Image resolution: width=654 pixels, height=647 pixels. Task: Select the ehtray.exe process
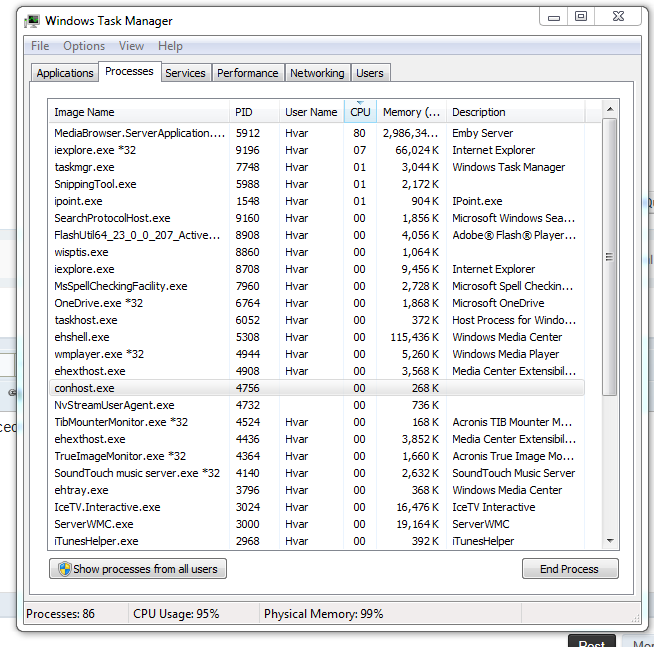click(x=317, y=490)
